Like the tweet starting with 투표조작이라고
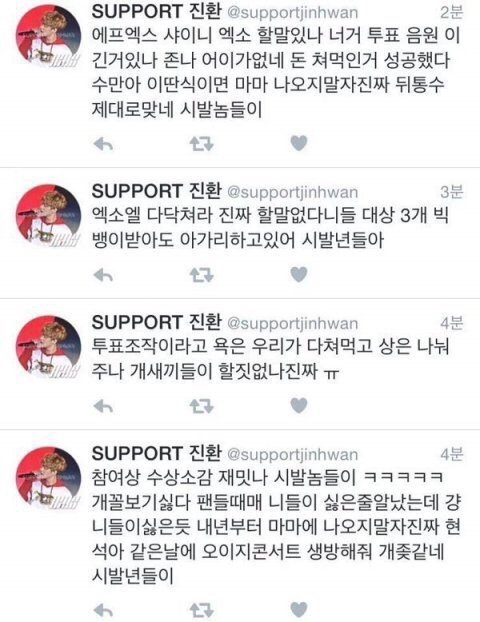The image size is (480, 622). 299,405
